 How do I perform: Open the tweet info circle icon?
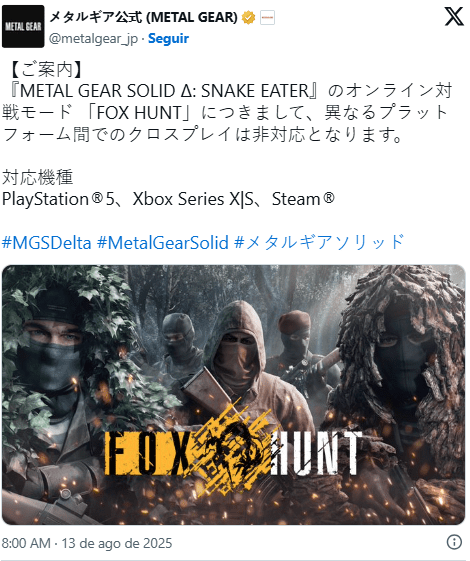(454, 542)
